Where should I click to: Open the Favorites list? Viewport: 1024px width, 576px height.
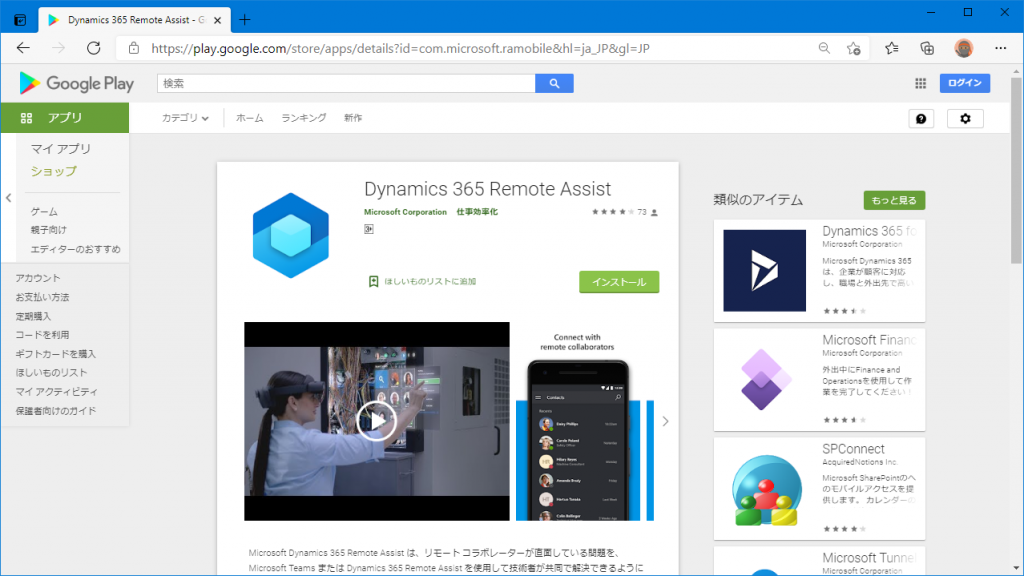(891, 48)
